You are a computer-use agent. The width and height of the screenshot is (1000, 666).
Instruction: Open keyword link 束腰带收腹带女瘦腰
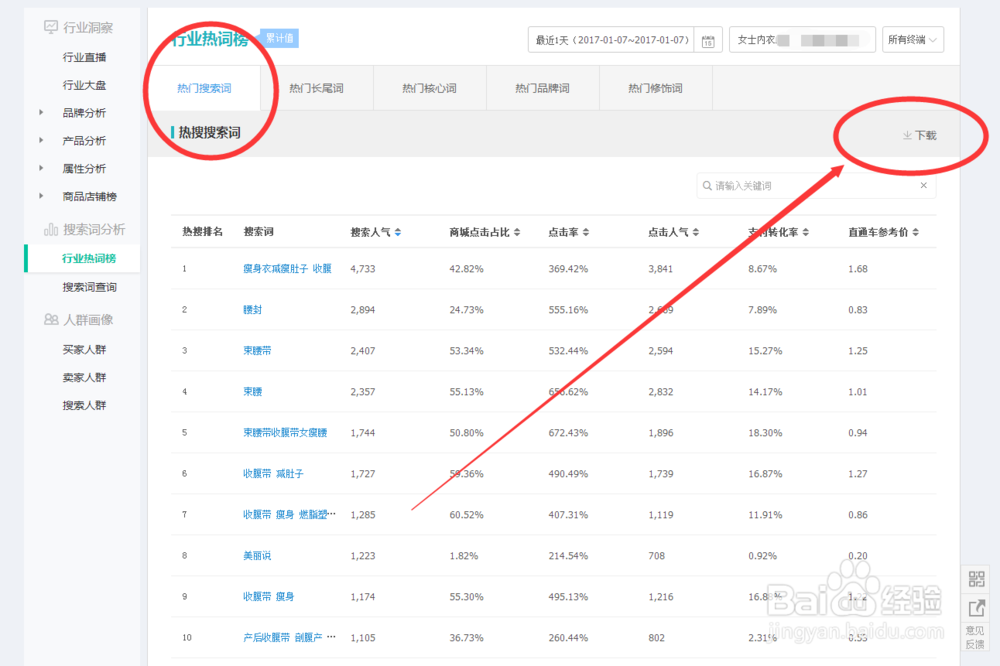[285, 433]
